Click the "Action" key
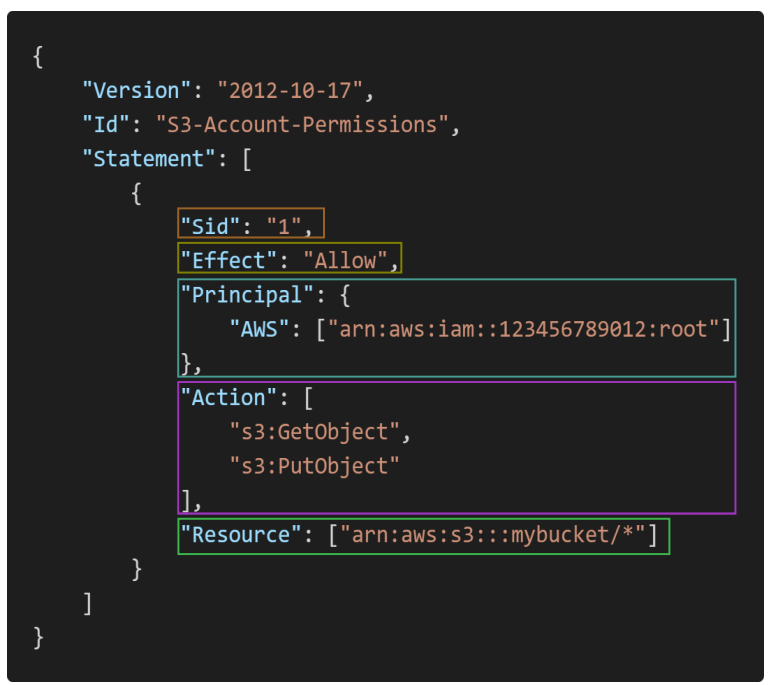Image resolution: width=768 pixels, height=685 pixels. point(228,398)
